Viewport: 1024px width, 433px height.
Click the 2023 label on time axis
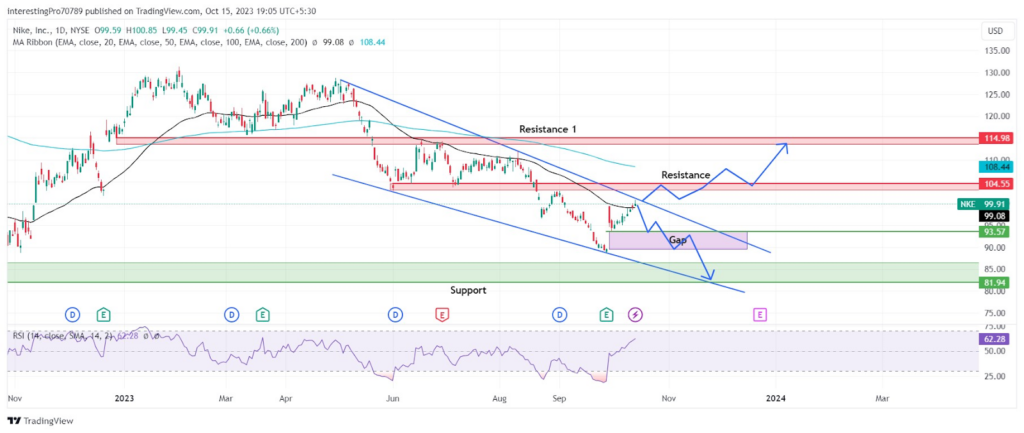tap(123, 397)
